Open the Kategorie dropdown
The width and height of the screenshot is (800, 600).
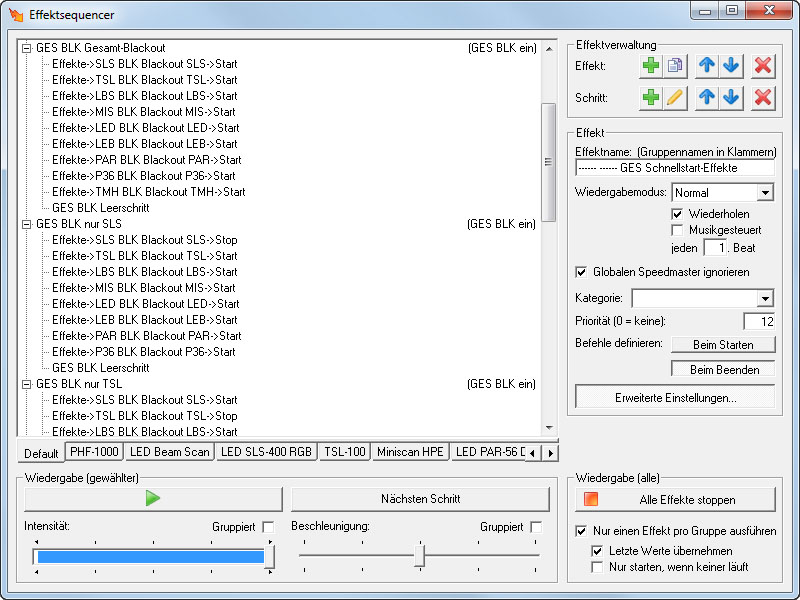765,298
